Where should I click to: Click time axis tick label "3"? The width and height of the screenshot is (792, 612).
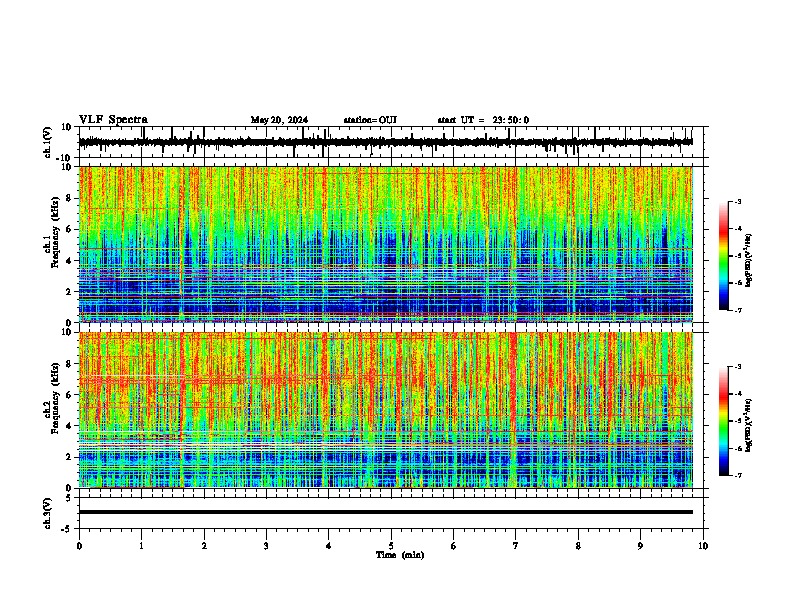click(266, 546)
